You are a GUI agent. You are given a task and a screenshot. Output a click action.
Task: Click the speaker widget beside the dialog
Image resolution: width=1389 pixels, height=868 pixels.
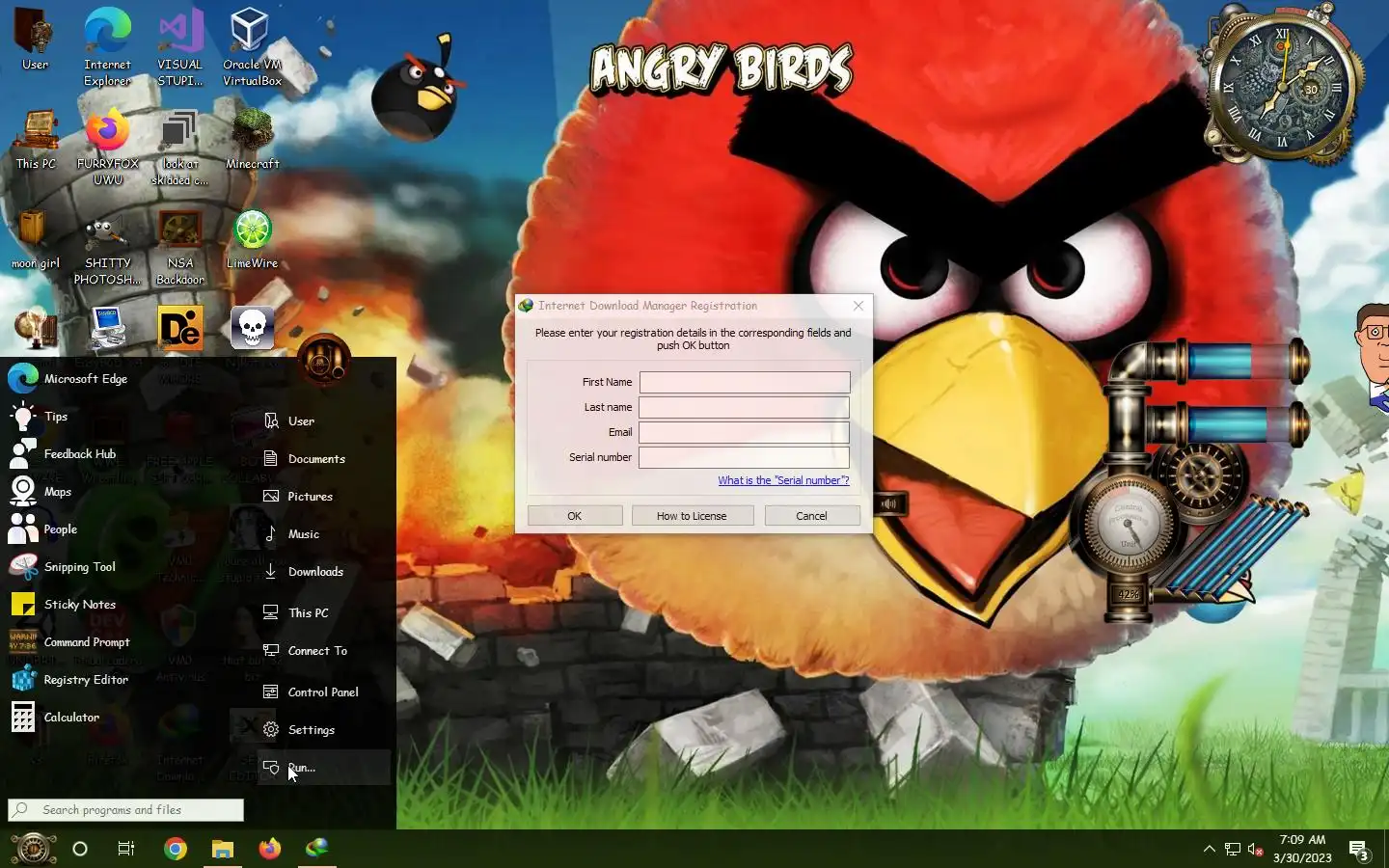pos(889,503)
